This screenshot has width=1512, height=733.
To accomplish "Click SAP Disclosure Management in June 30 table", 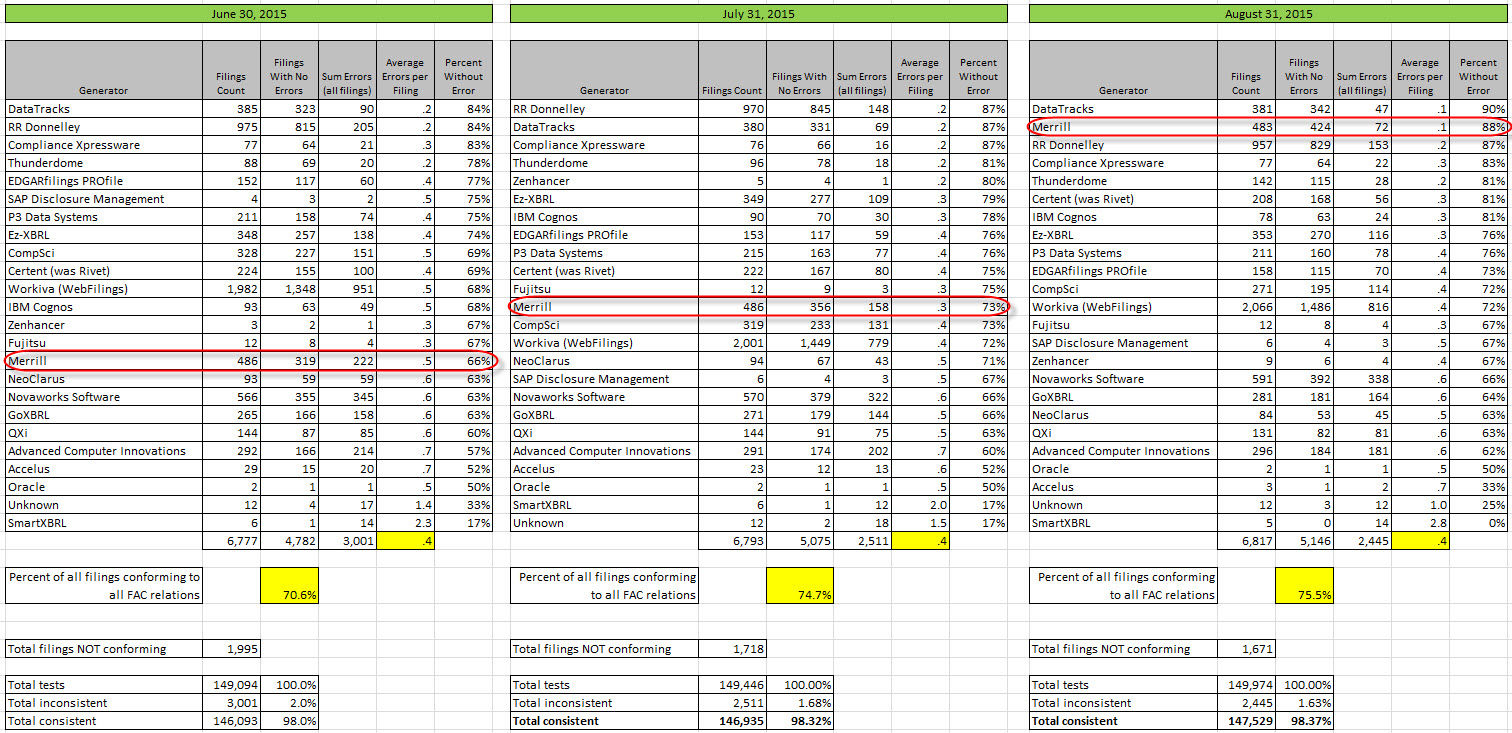I will point(85,199).
